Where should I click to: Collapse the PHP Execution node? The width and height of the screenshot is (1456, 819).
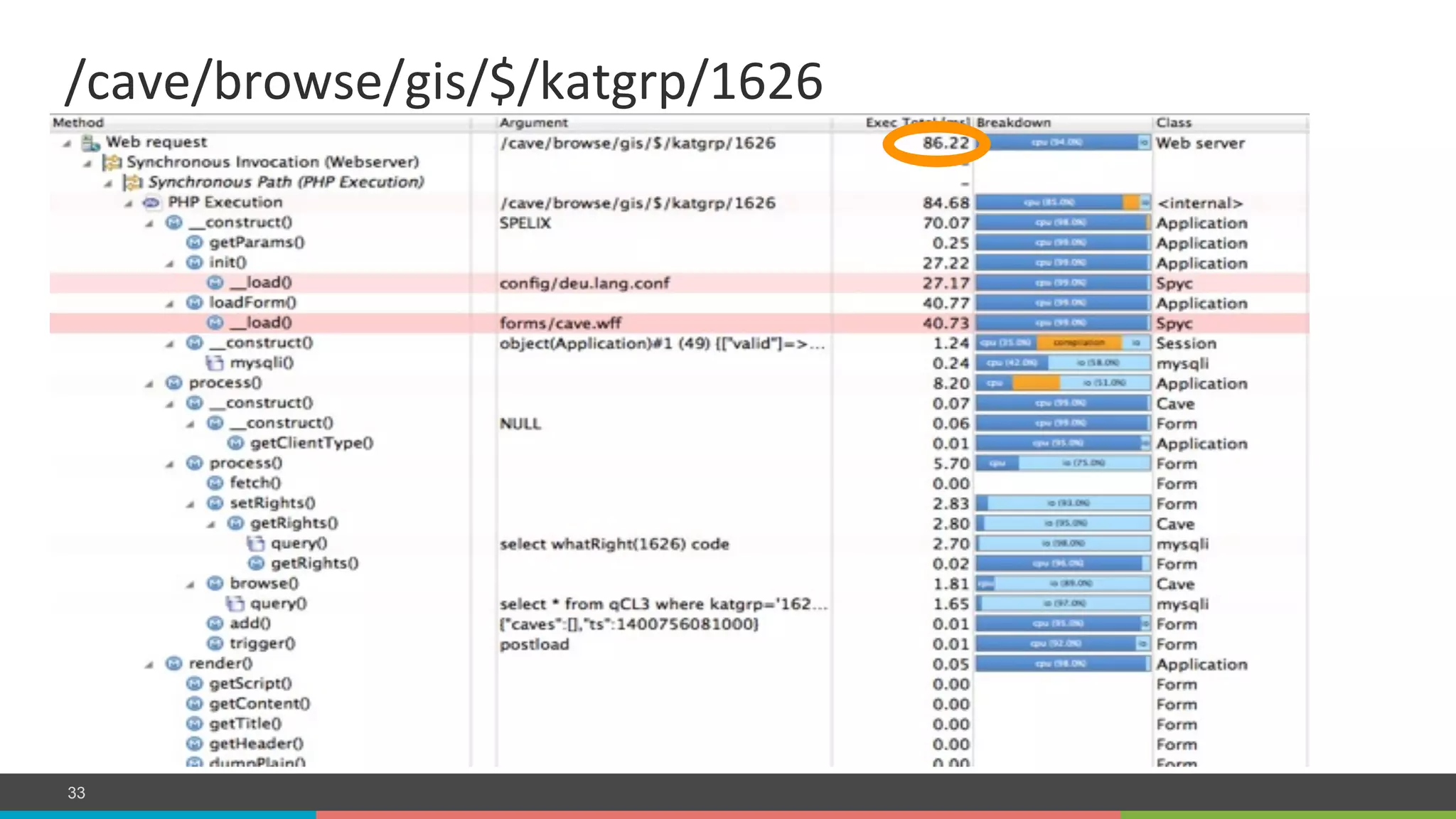(x=129, y=203)
